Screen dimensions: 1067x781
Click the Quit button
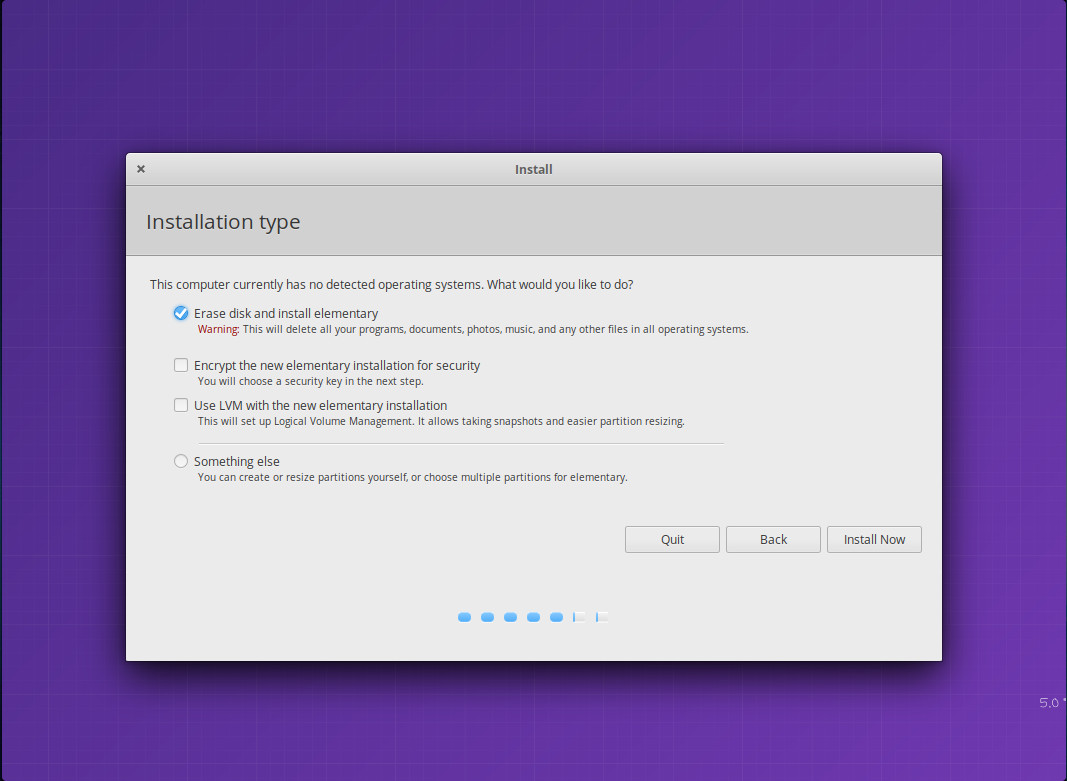[x=672, y=539]
